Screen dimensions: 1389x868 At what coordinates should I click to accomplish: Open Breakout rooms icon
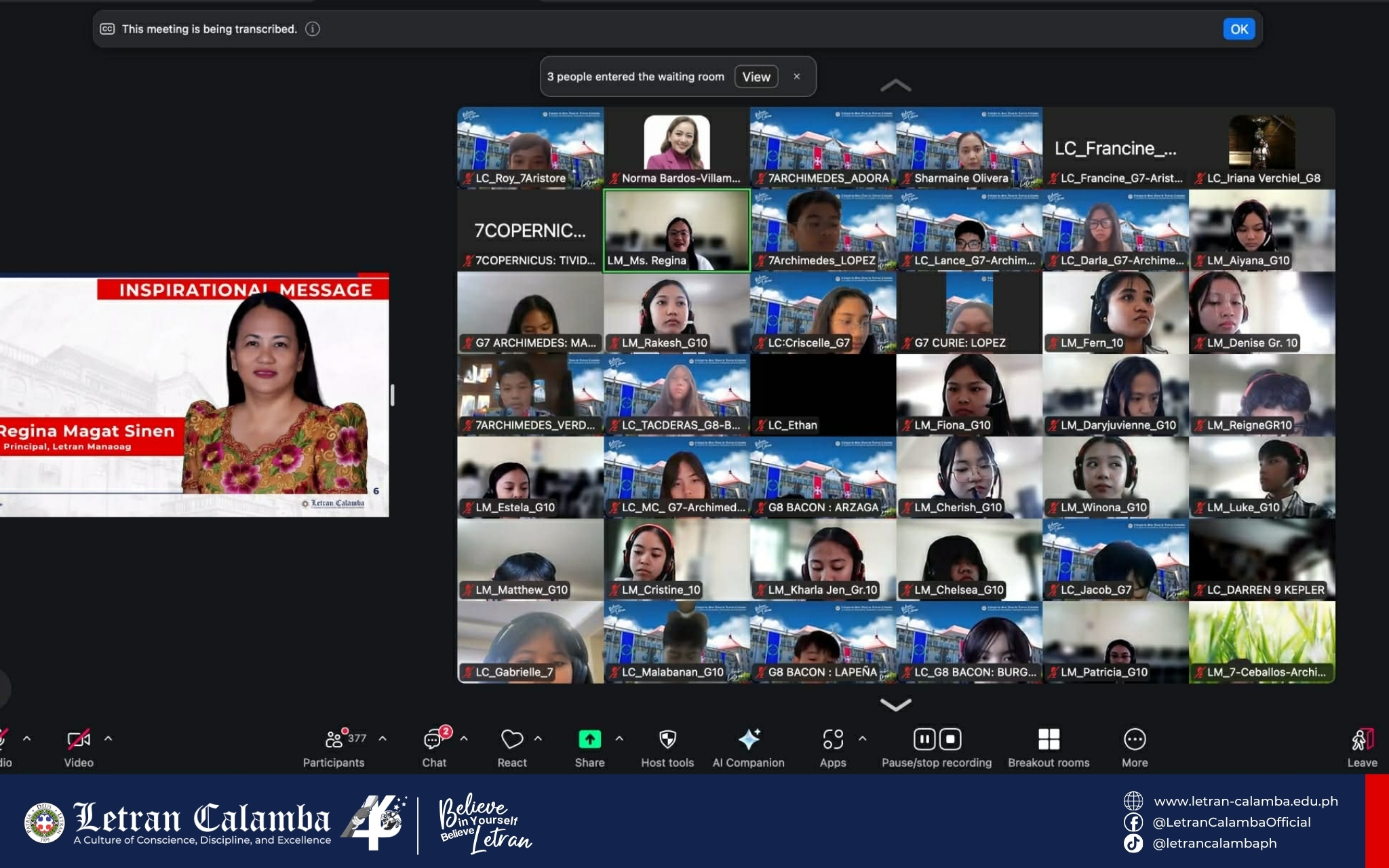[1049, 740]
